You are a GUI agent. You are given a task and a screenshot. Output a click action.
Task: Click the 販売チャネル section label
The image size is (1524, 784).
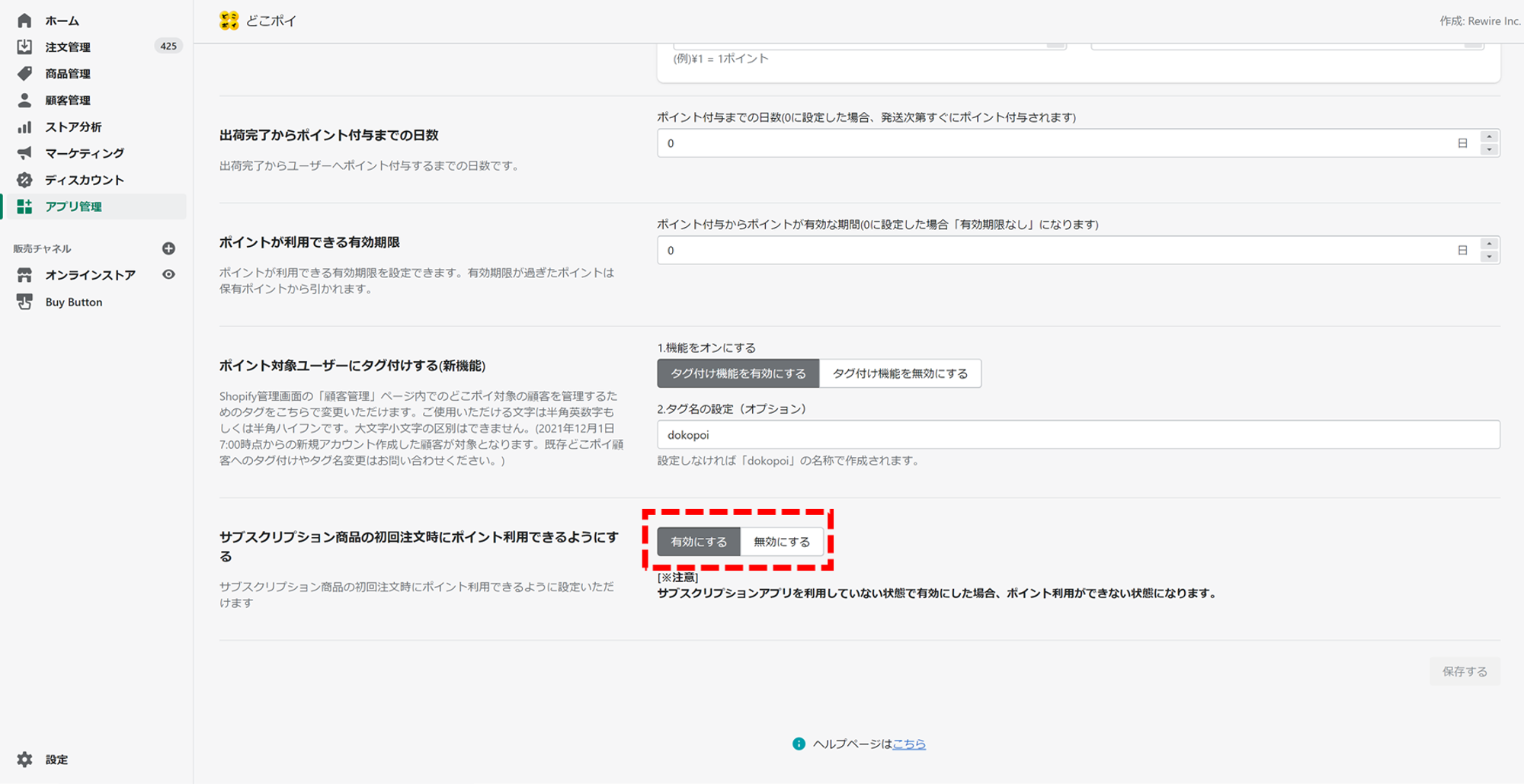(x=42, y=248)
